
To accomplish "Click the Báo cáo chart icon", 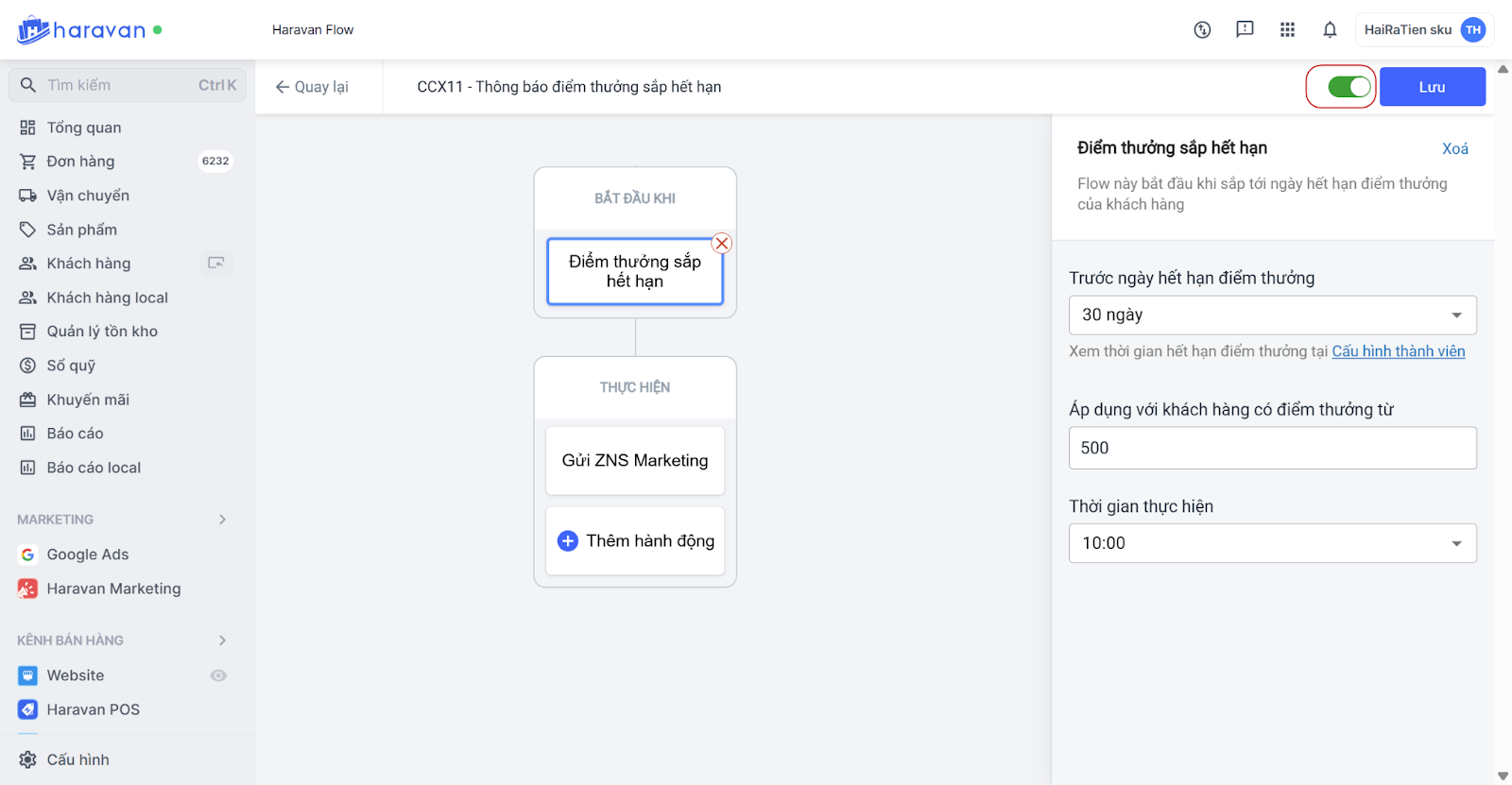I will pos(27,434).
